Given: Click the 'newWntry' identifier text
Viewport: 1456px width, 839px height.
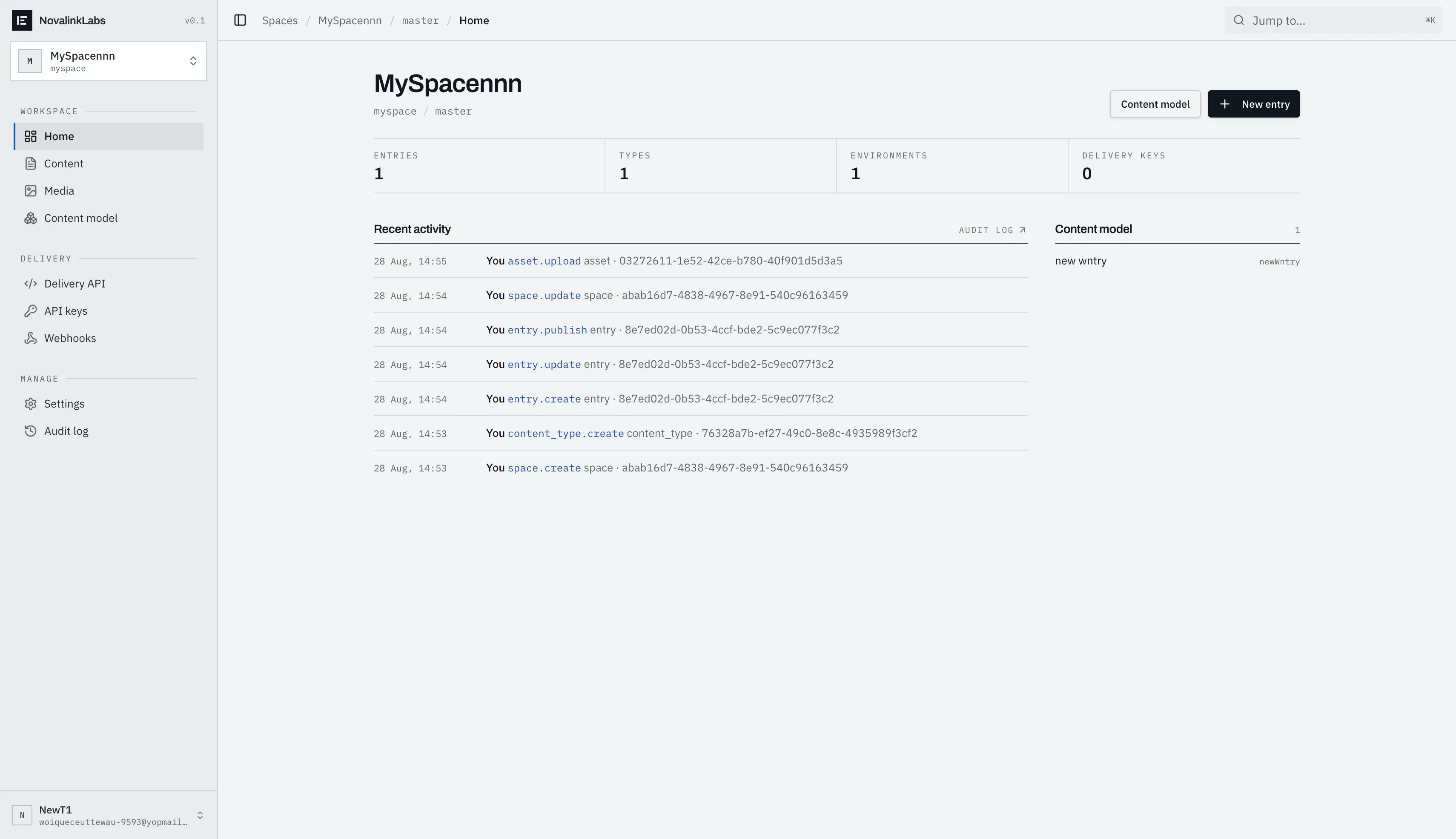Looking at the screenshot, I should click(x=1279, y=261).
